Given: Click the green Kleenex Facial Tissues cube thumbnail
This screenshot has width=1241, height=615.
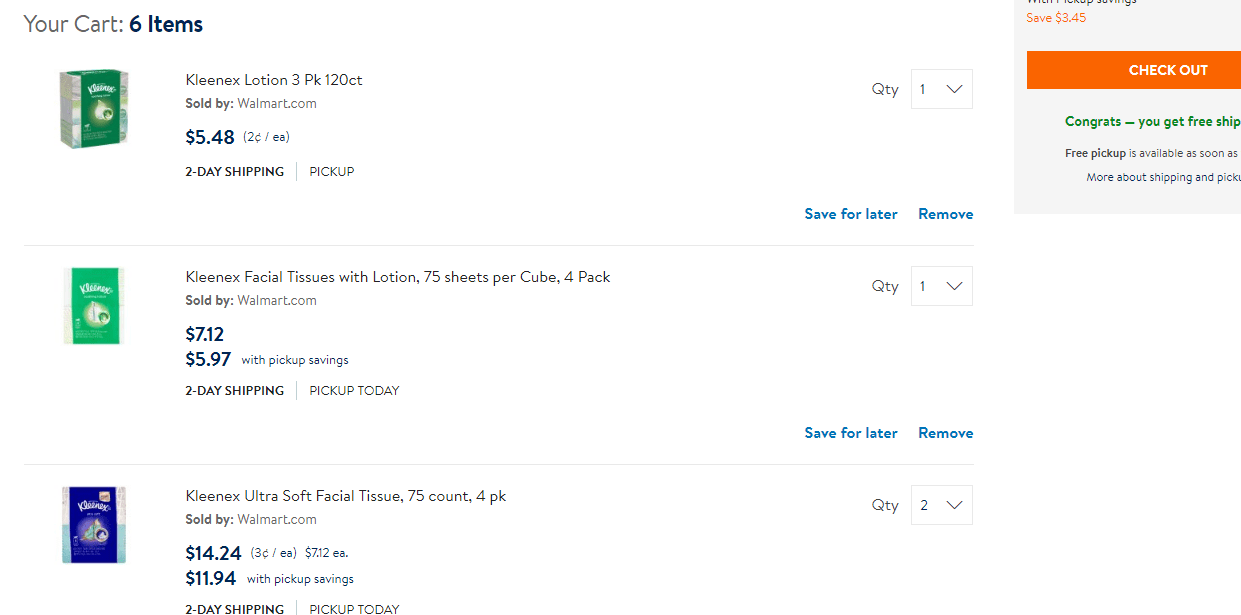Looking at the screenshot, I should [x=93, y=306].
